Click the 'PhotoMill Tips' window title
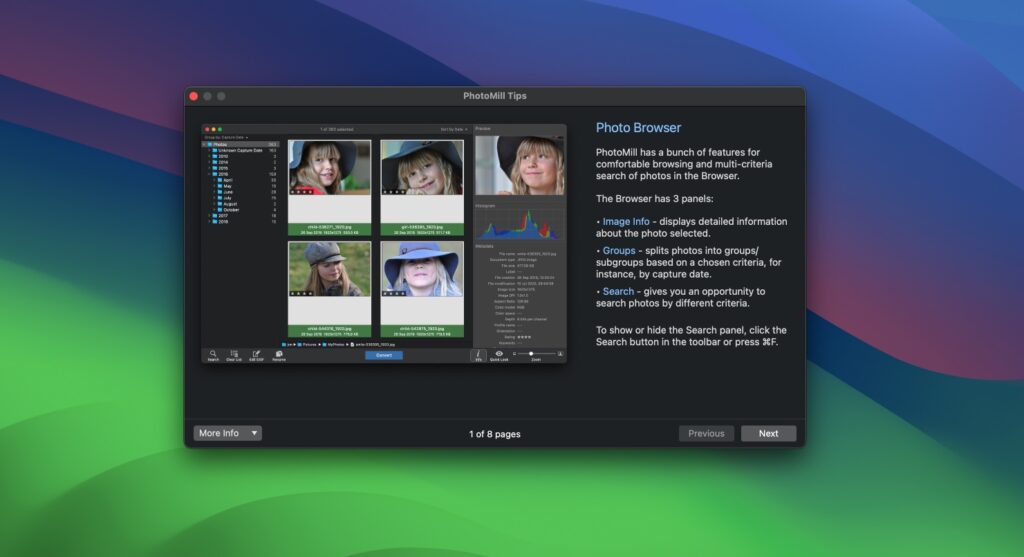The image size is (1024, 557). pos(494,96)
